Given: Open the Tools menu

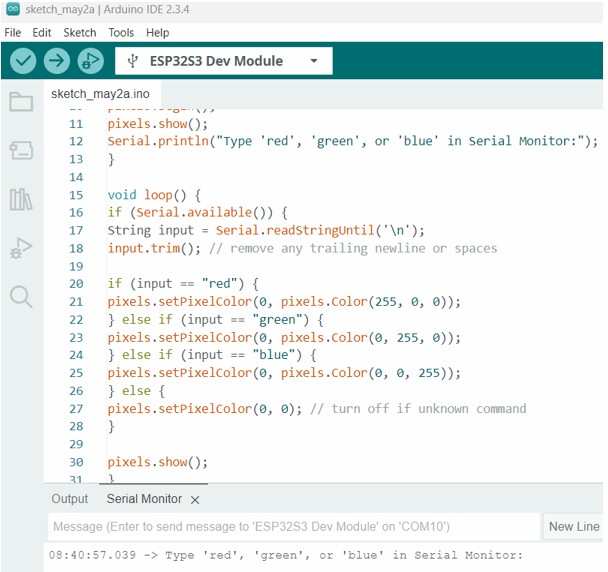Looking at the screenshot, I should click(x=121, y=33).
